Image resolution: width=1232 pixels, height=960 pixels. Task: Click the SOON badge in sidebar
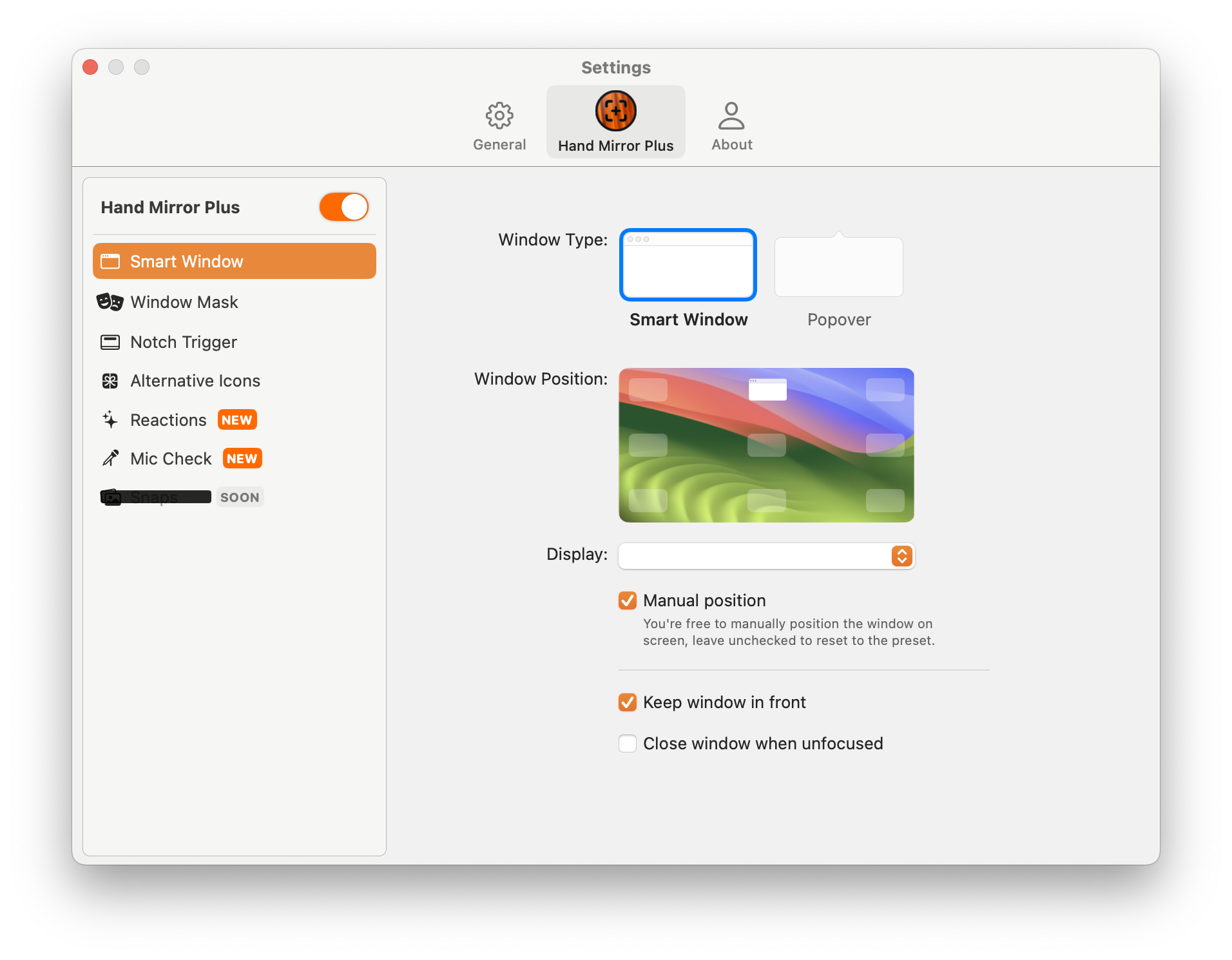click(x=240, y=497)
